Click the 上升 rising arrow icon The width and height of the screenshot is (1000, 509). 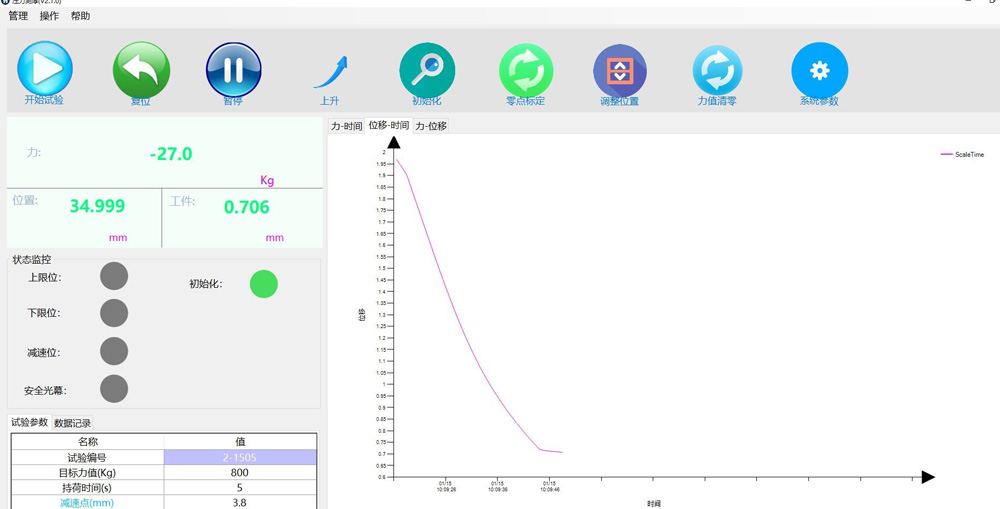click(331, 72)
